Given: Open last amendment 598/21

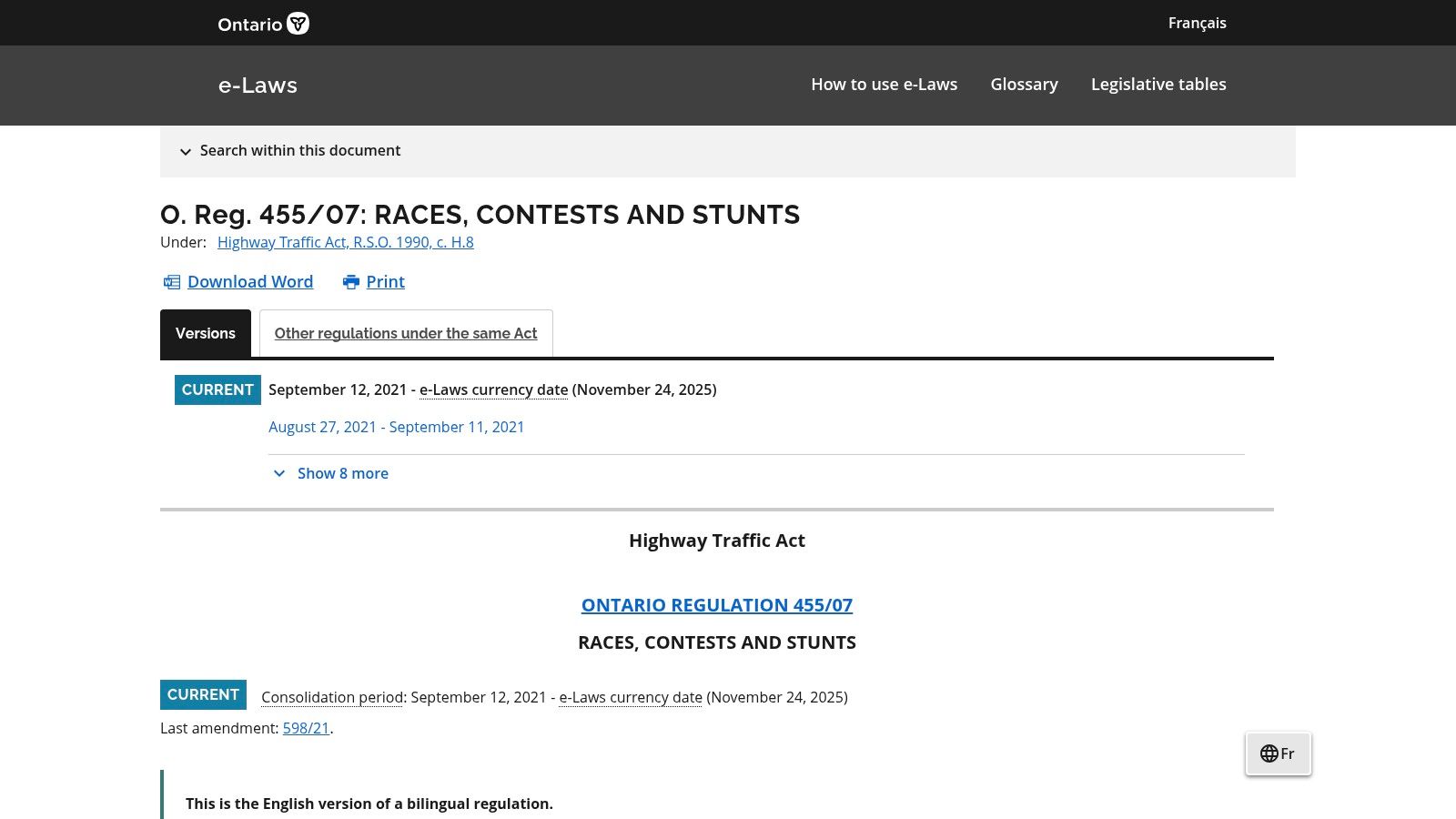Looking at the screenshot, I should [306, 728].
